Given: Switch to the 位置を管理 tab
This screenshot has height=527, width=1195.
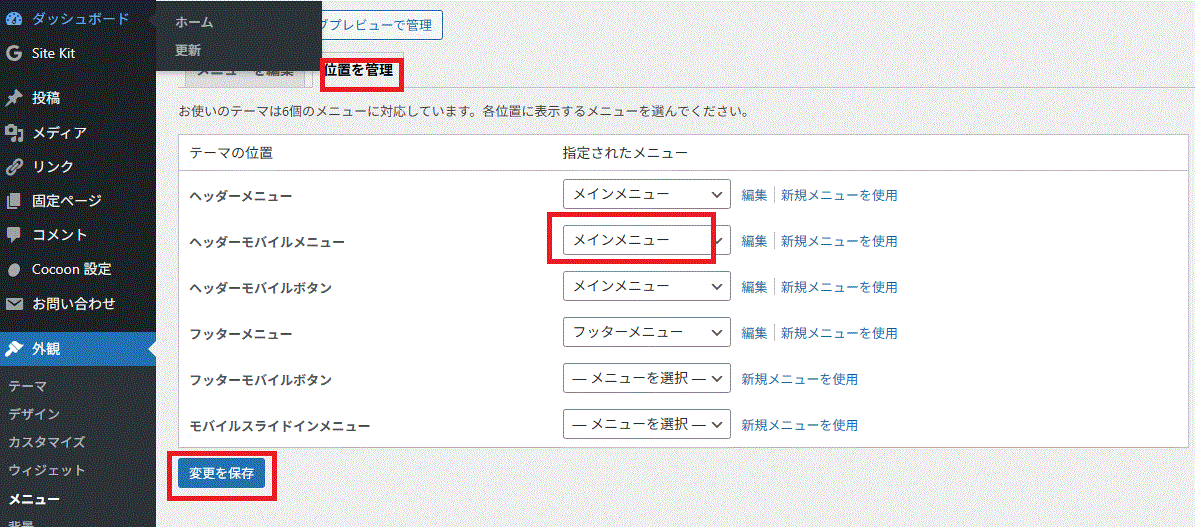Looking at the screenshot, I should pyautogui.click(x=359, y=70).
